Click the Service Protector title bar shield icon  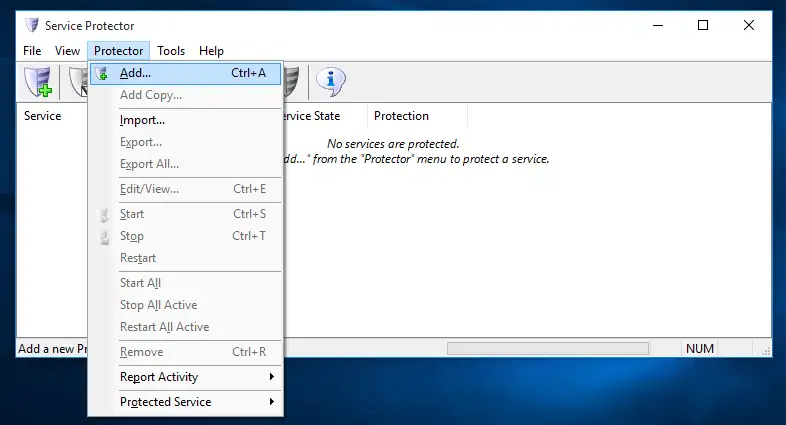32,25
